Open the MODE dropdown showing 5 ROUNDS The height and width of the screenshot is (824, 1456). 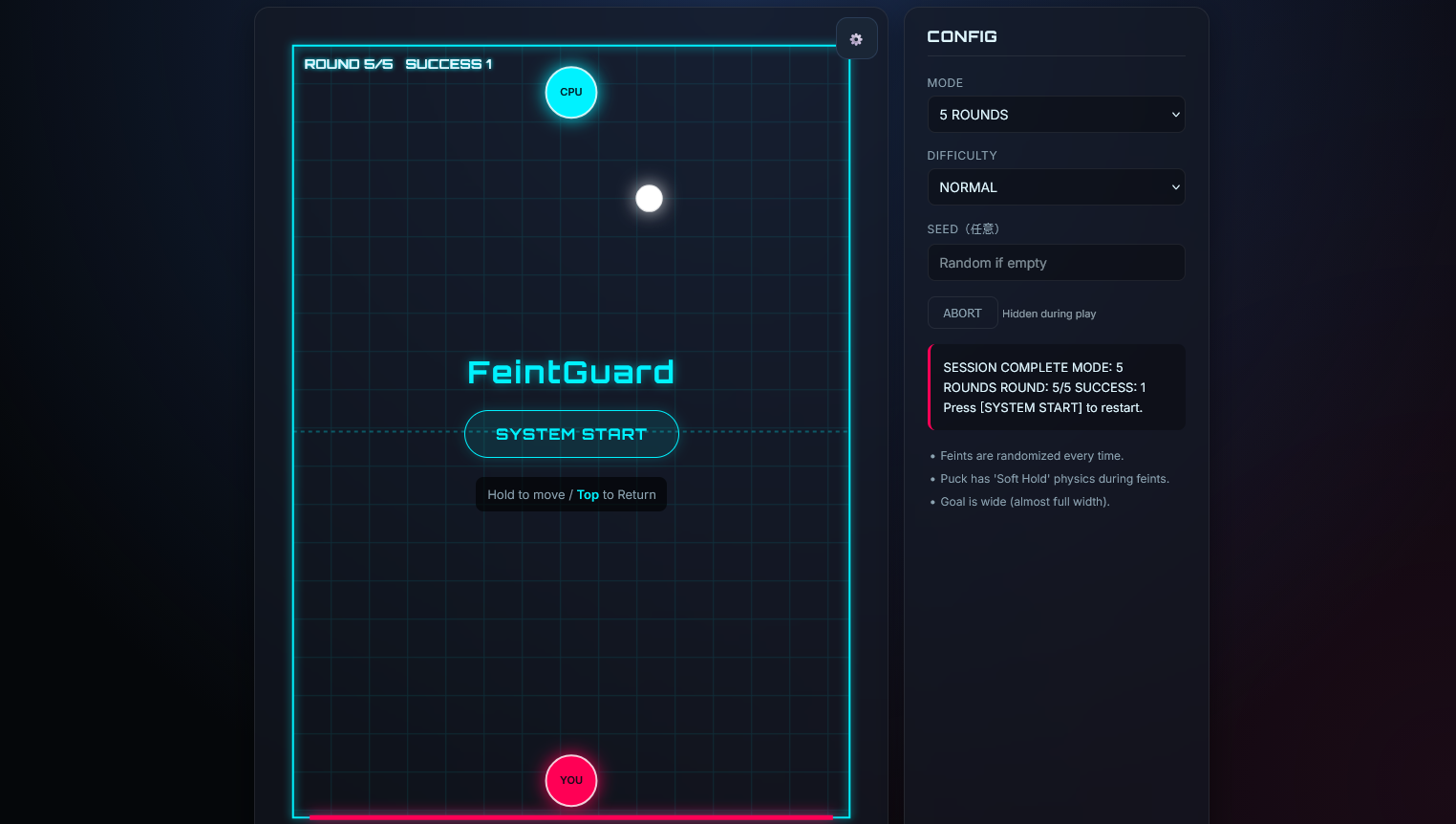[x=1056, y=115]
